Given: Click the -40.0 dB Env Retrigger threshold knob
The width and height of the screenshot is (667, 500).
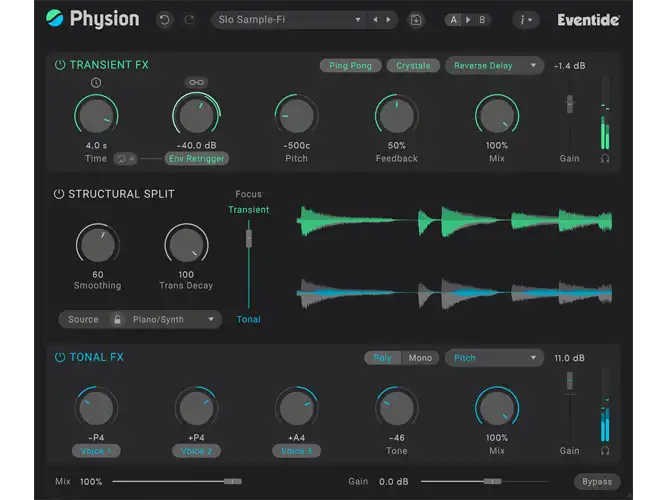Looking at the screenshot, I should point(196,116).
